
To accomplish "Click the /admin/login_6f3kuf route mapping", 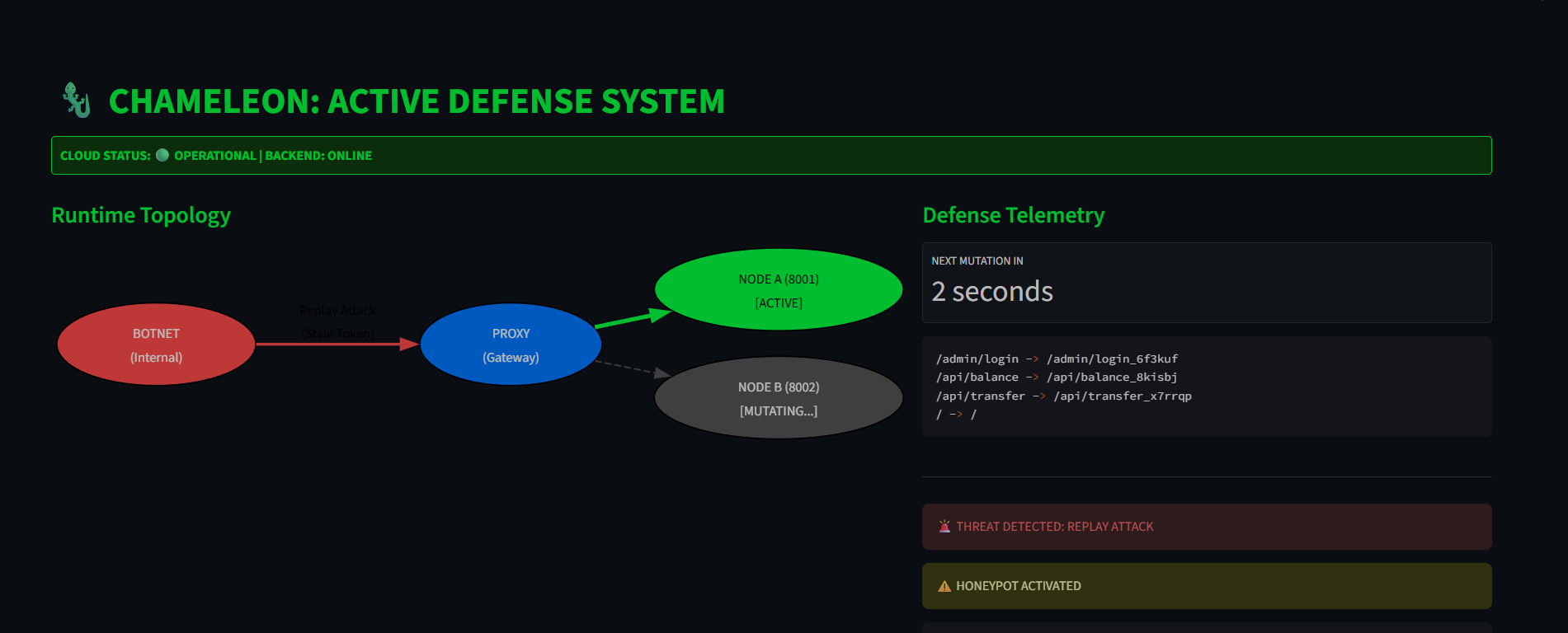I will (x=1057, y=359).
